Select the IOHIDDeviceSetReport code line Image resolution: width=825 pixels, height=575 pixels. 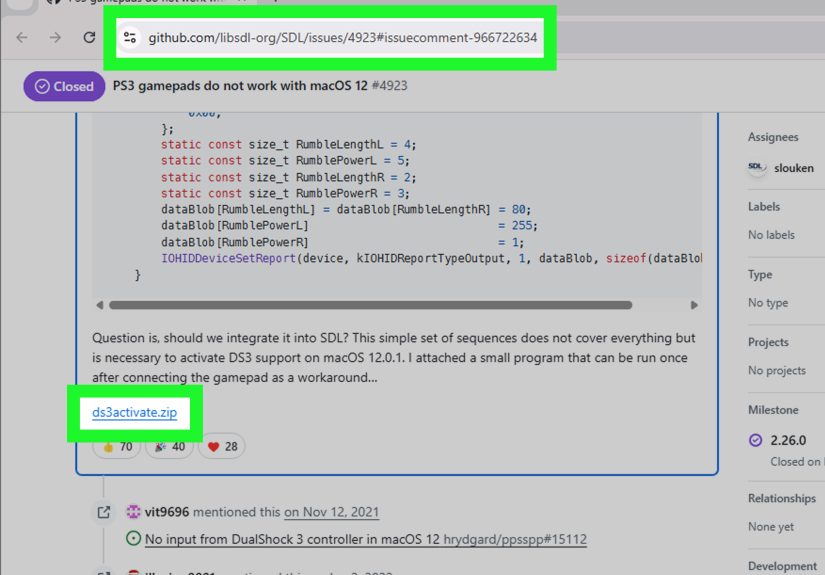(431, 258)
